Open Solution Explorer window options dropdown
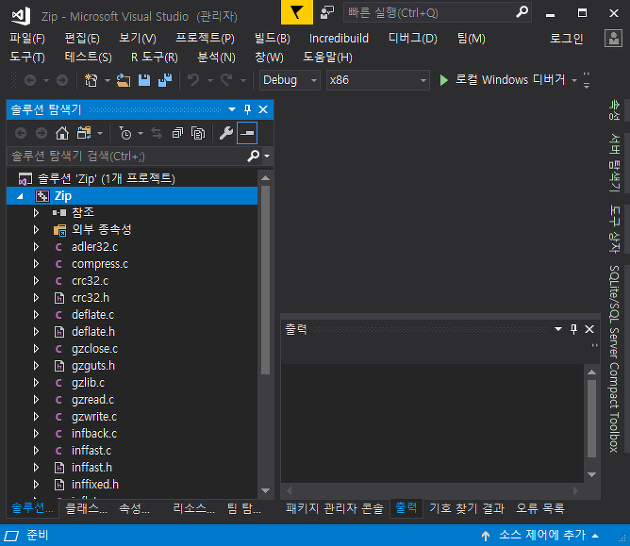This screenshot has width=630, height=546. pos(232,109)
